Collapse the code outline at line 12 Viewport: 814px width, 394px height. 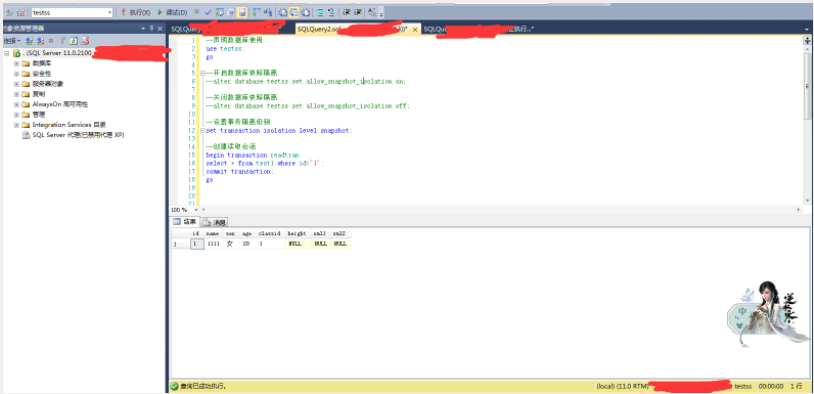coord(202,131)
